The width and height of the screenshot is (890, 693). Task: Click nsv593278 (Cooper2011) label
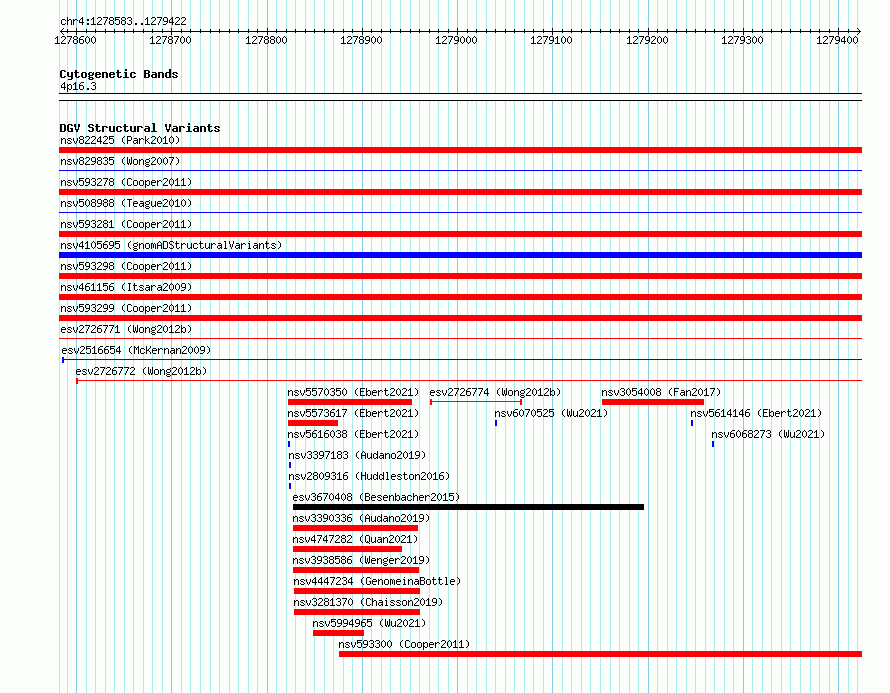(x=126, y=182)
